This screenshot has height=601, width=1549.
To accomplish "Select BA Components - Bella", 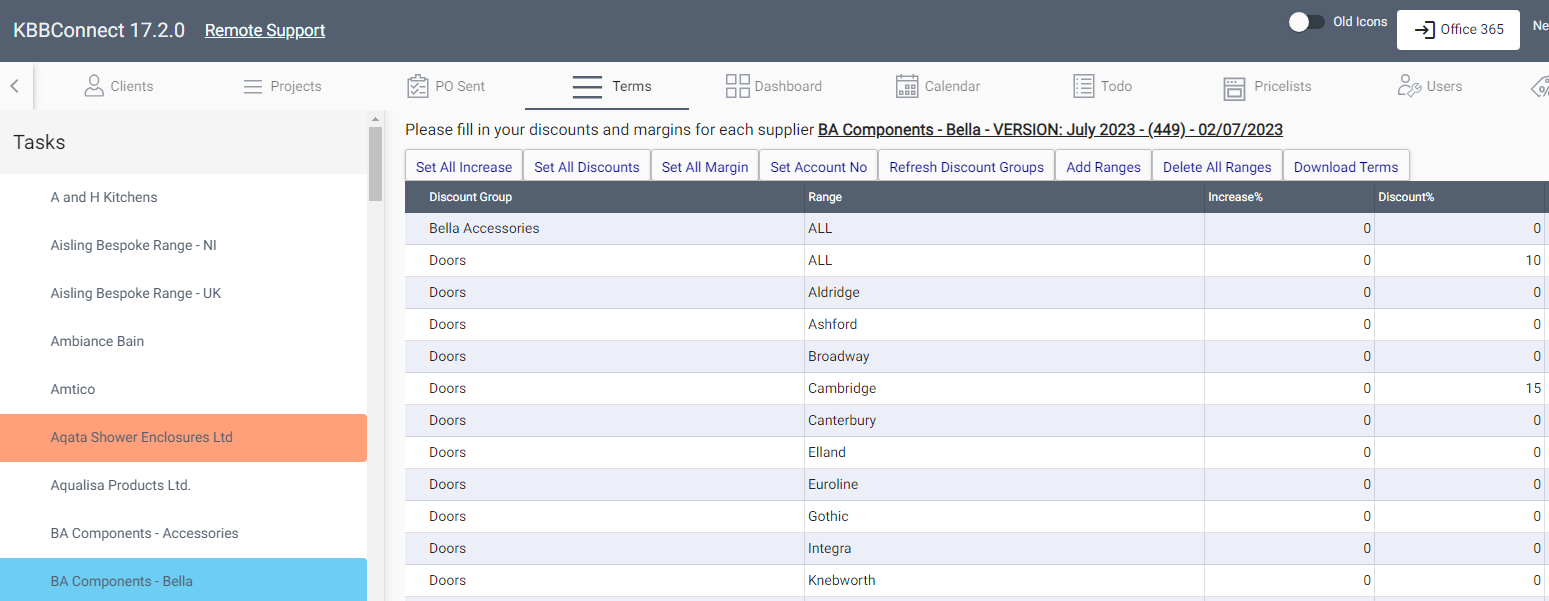I will [x=184, y=581].
